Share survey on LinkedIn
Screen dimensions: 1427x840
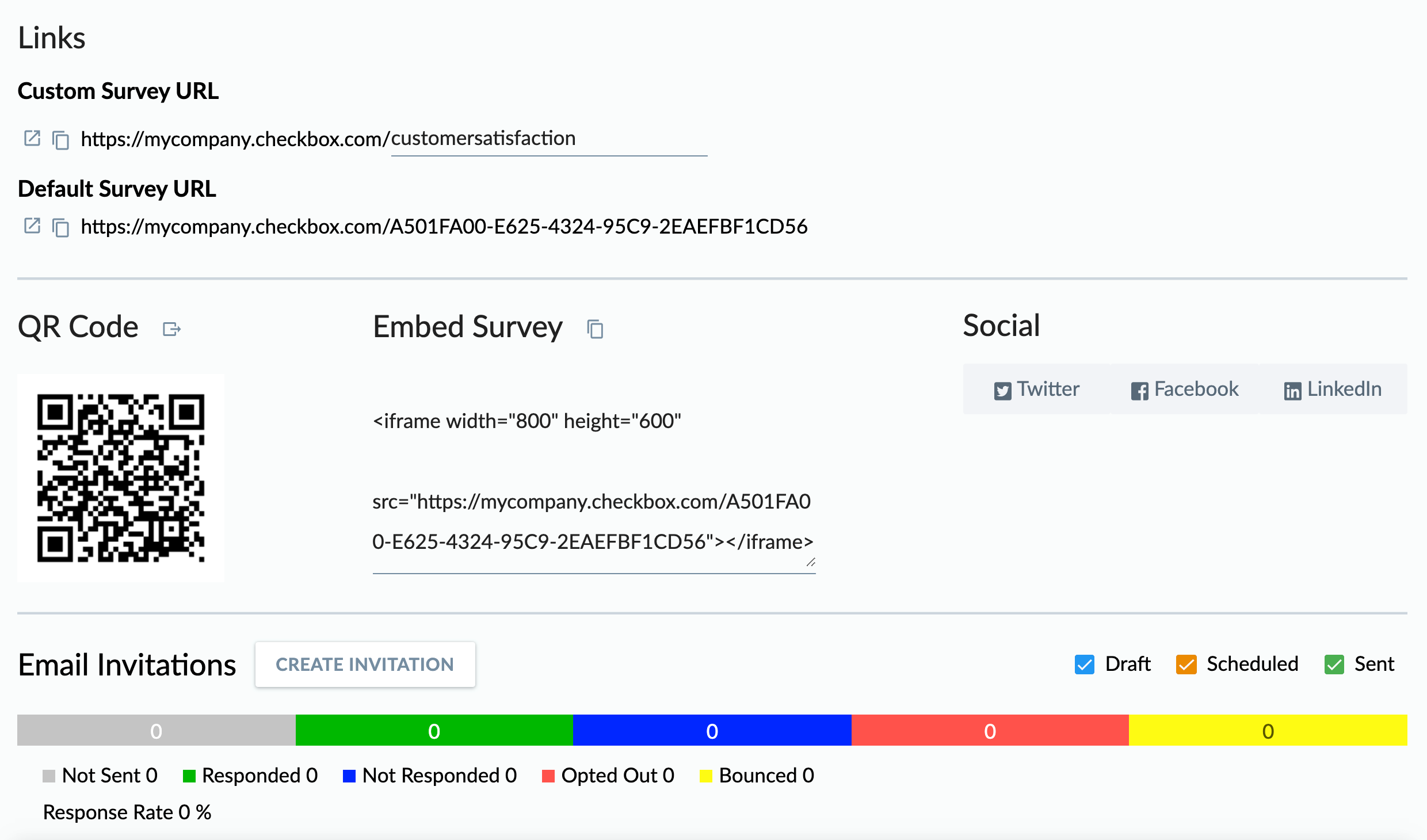click(1333, 390)
